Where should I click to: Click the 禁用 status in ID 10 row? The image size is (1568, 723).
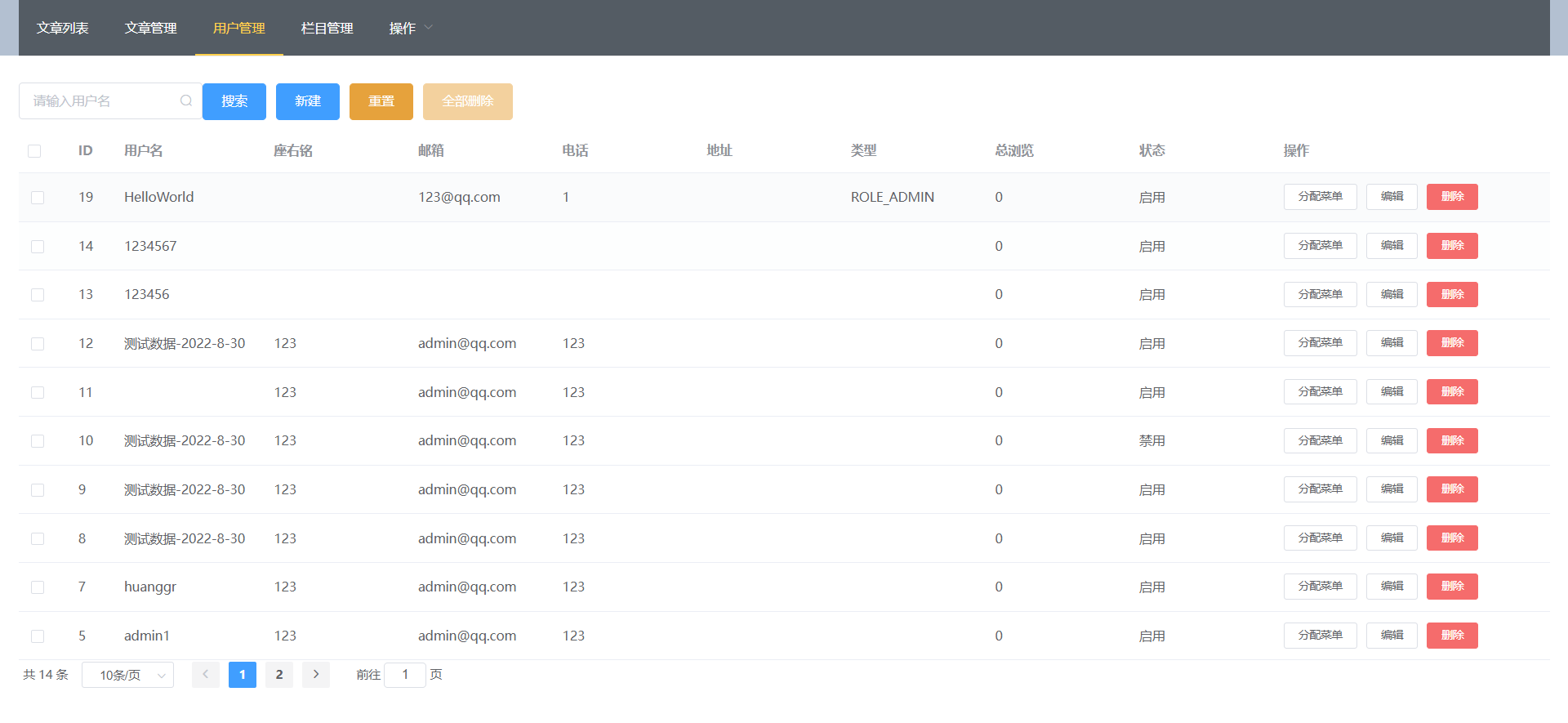[1152, 441]
